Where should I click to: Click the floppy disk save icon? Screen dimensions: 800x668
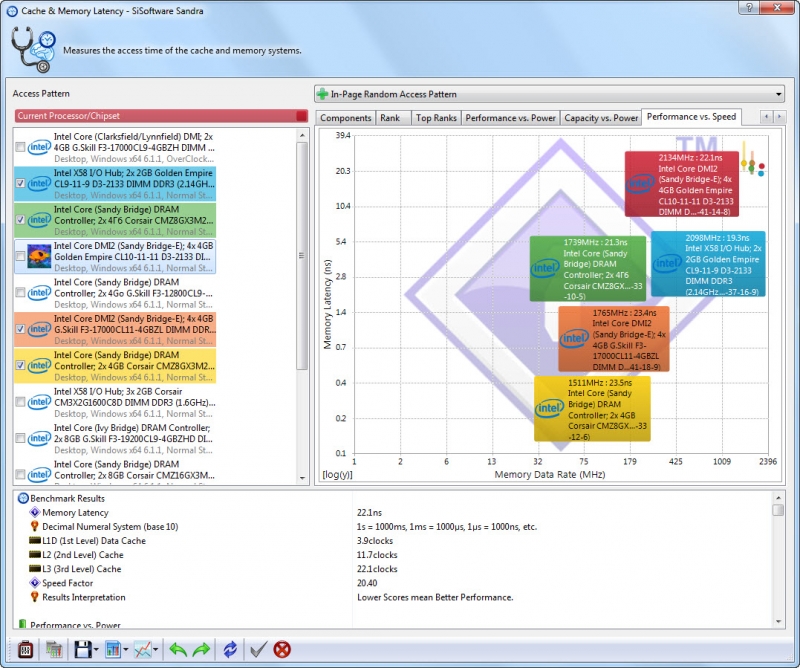83,649
